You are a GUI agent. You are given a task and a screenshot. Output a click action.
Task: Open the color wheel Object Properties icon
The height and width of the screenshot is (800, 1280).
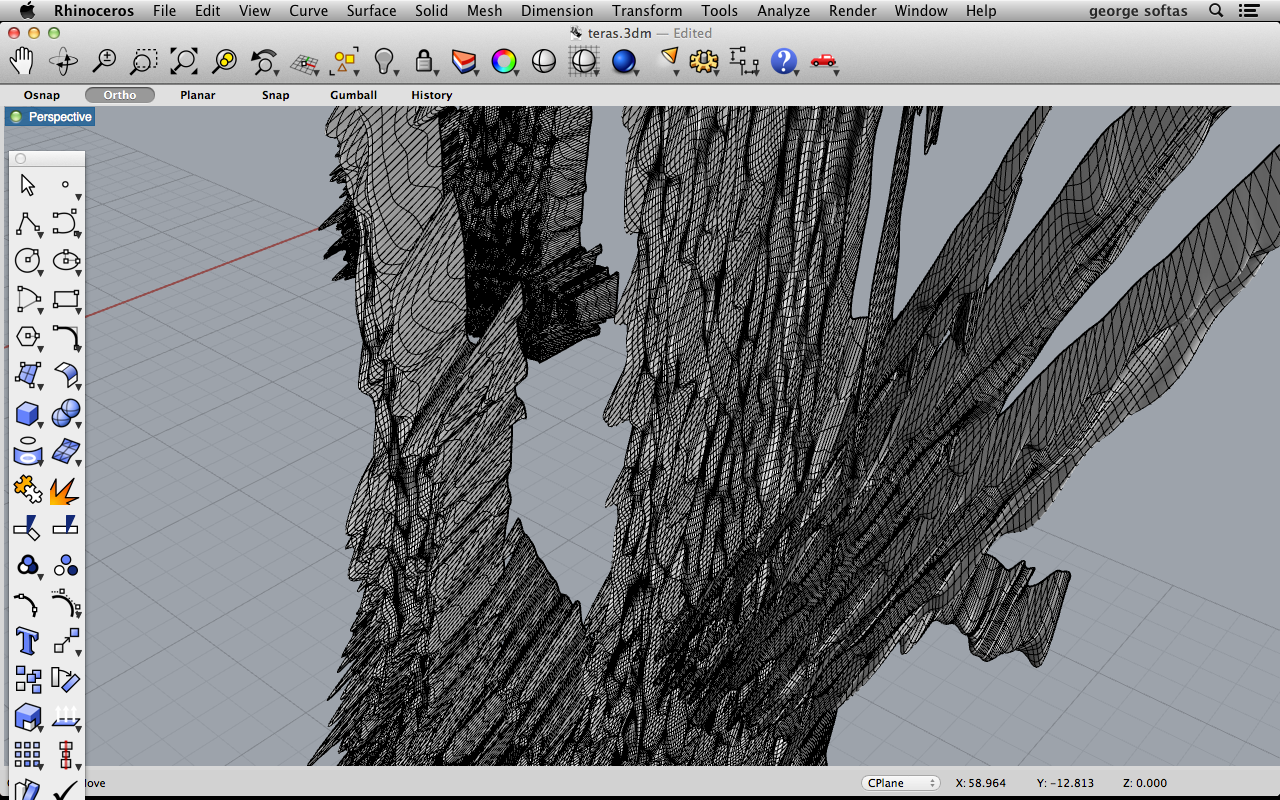504,62
